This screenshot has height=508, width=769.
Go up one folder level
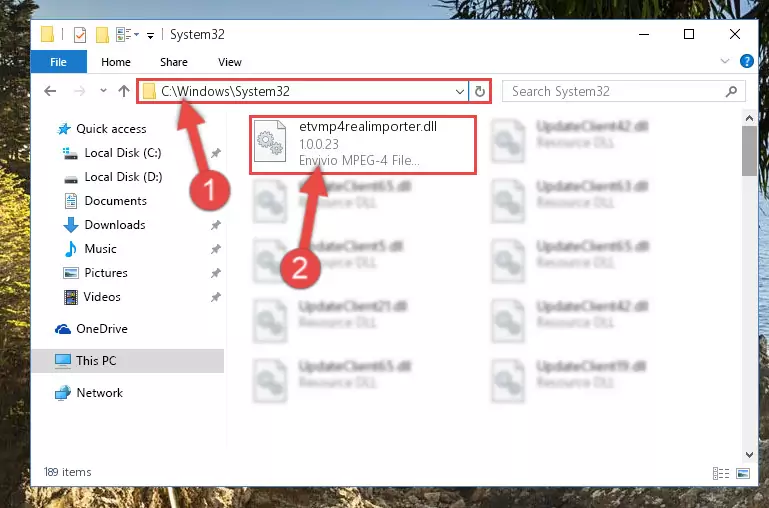point(124,91)
